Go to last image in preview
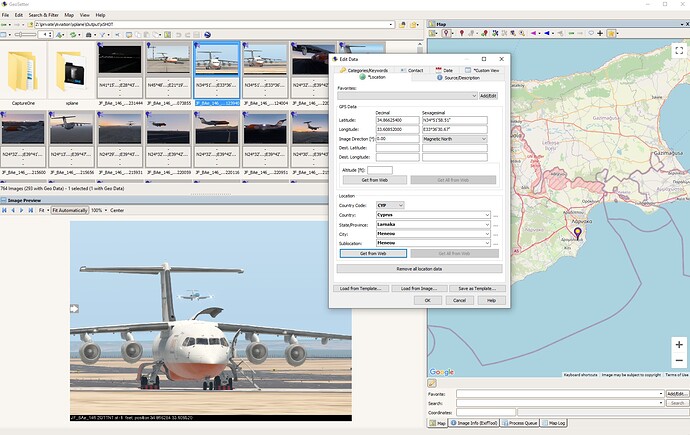Screen dimensions: 690x435 (x=30, y=210)
